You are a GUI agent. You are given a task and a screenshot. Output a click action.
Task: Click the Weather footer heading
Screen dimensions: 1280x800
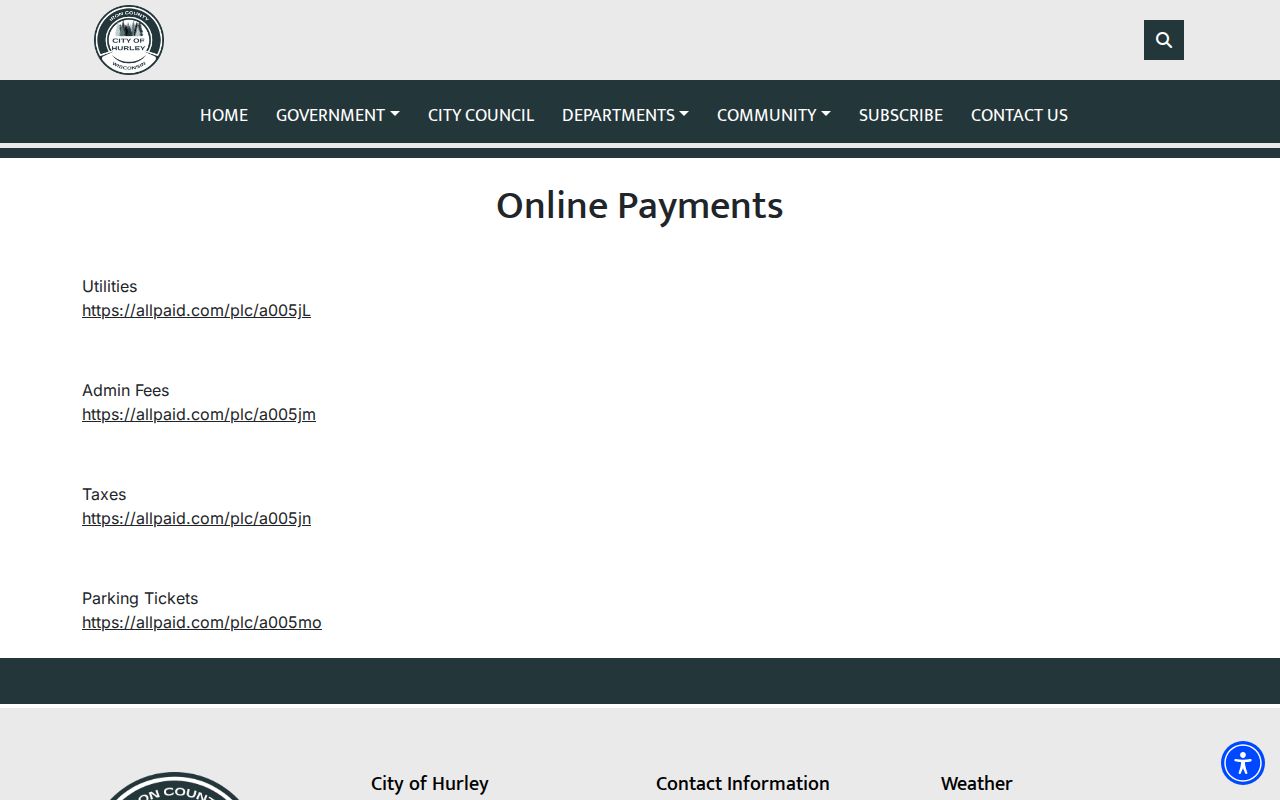tap(977, 783)
